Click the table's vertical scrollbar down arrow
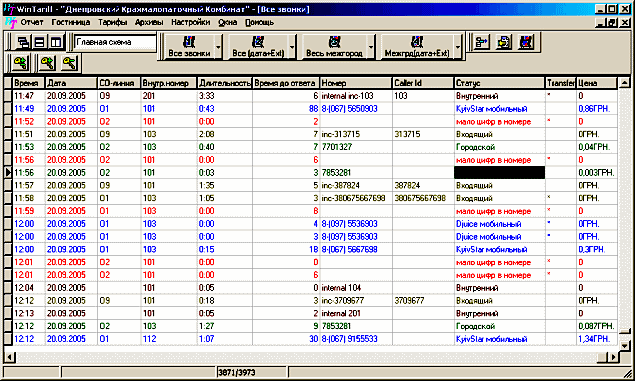 coord(624,345)
